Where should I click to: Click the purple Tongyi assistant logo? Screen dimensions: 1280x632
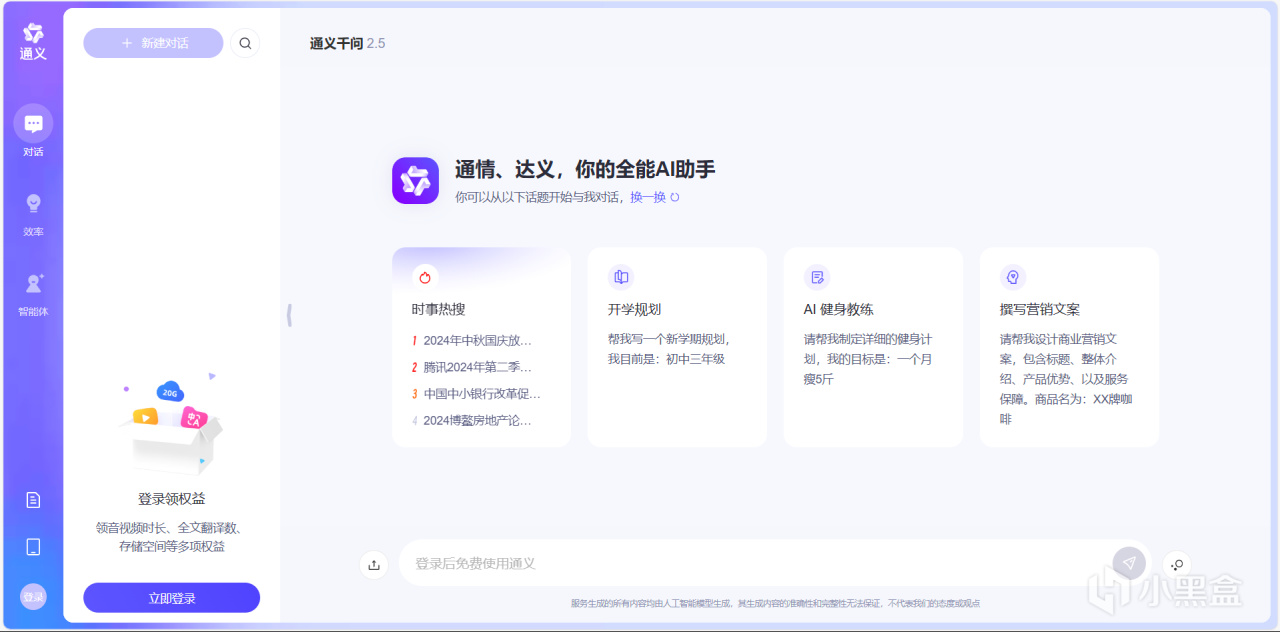coord(415,180)
